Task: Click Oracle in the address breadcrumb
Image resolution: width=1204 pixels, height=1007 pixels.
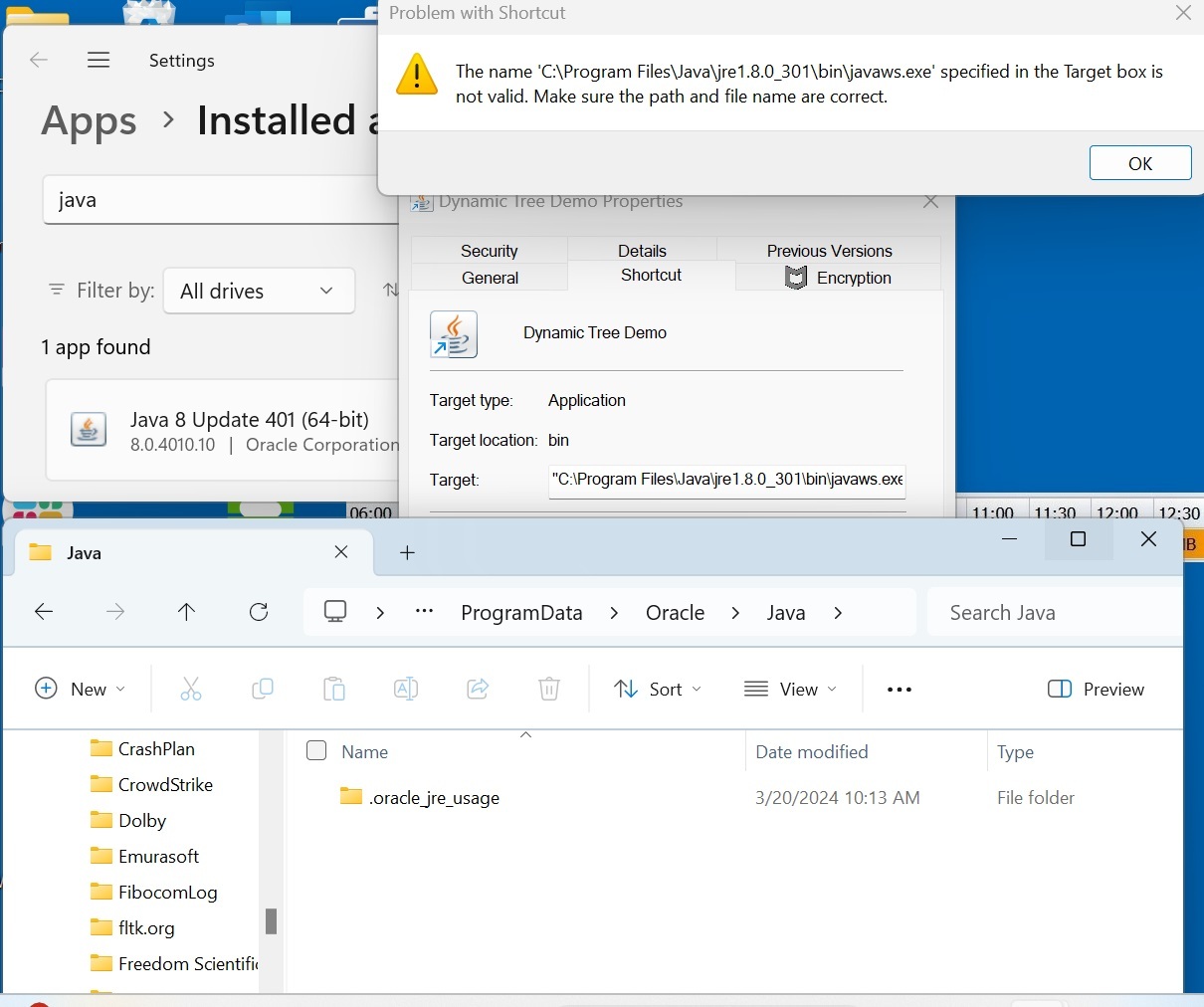Action: tap(675, 613)
